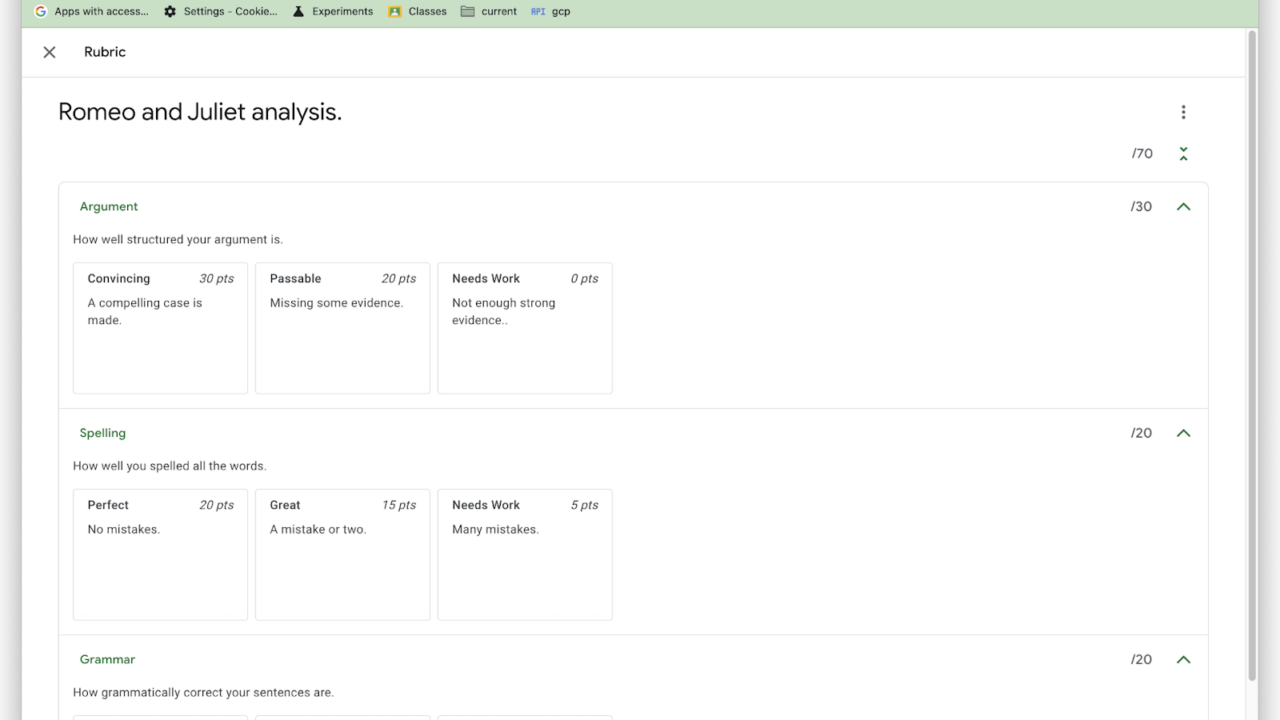Open the current bookmarks folder
1280x720 pixels.
click(x=489, y=12)
